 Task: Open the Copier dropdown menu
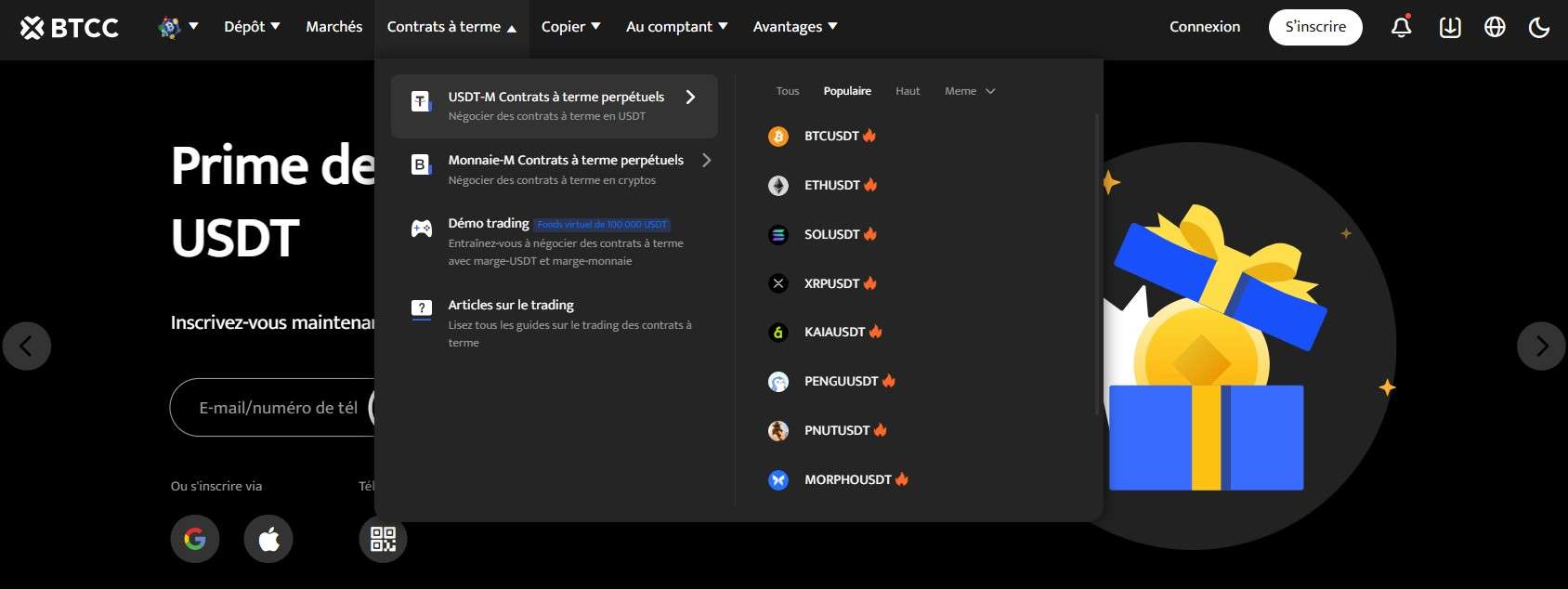(570, 26)
